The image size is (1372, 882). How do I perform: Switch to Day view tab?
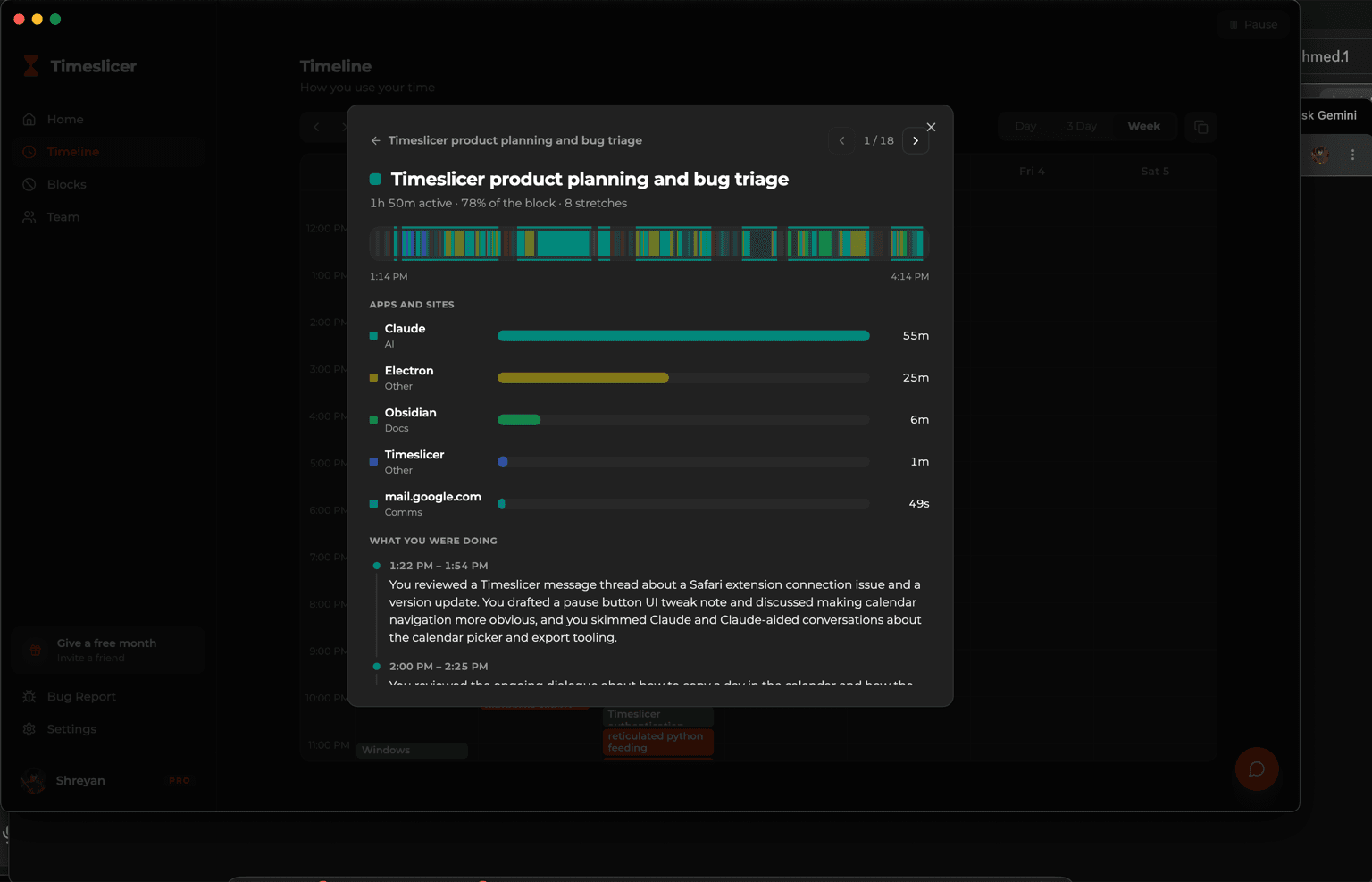point(1025,127)
